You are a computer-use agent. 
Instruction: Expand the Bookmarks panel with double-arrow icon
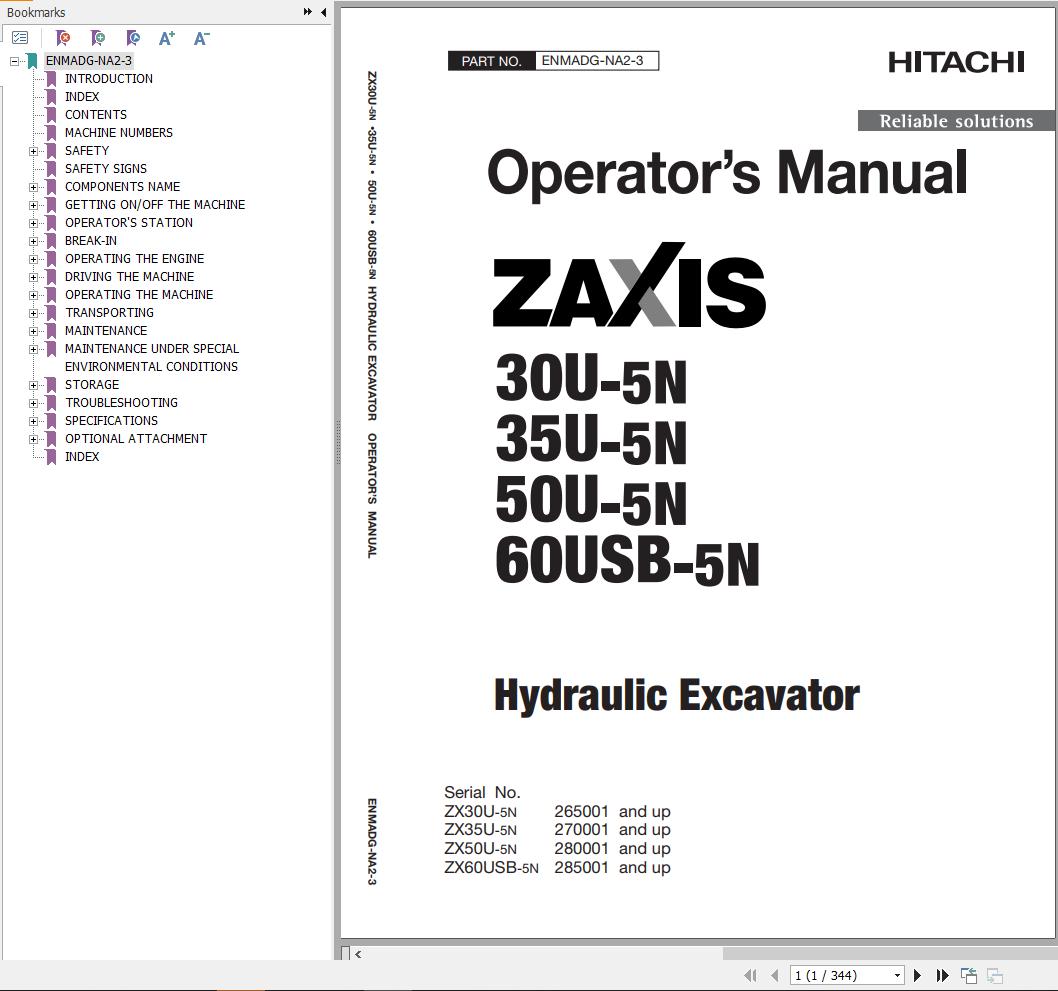[x=308, y=11]
